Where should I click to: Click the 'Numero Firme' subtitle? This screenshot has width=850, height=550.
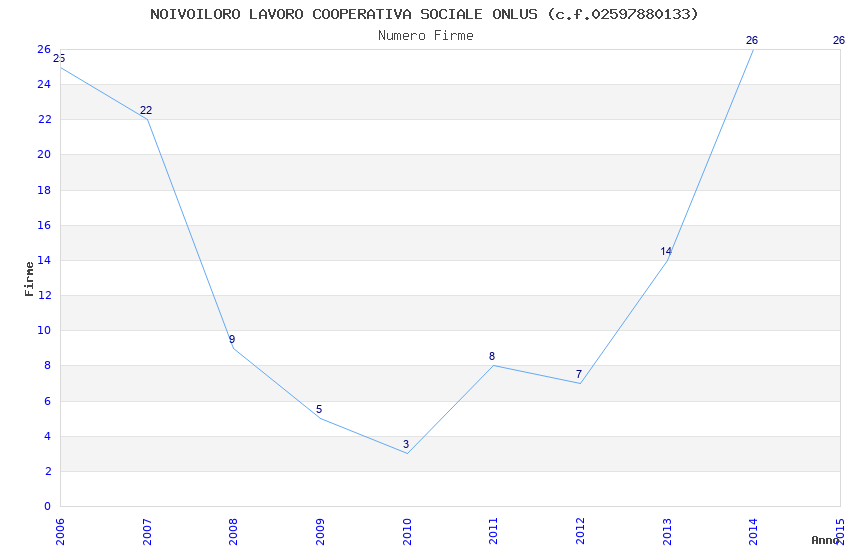425,36
